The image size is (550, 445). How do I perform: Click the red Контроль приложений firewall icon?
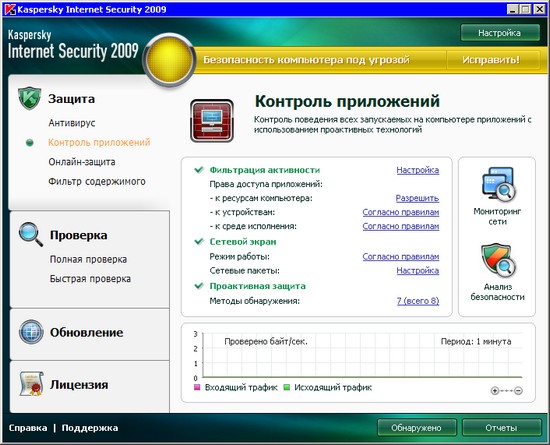click(212, 121)
